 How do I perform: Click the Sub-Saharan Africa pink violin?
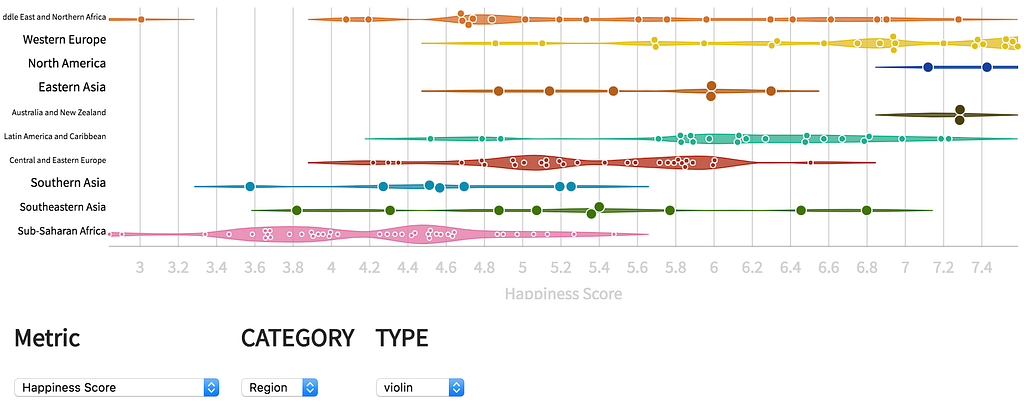pos(379,234)
